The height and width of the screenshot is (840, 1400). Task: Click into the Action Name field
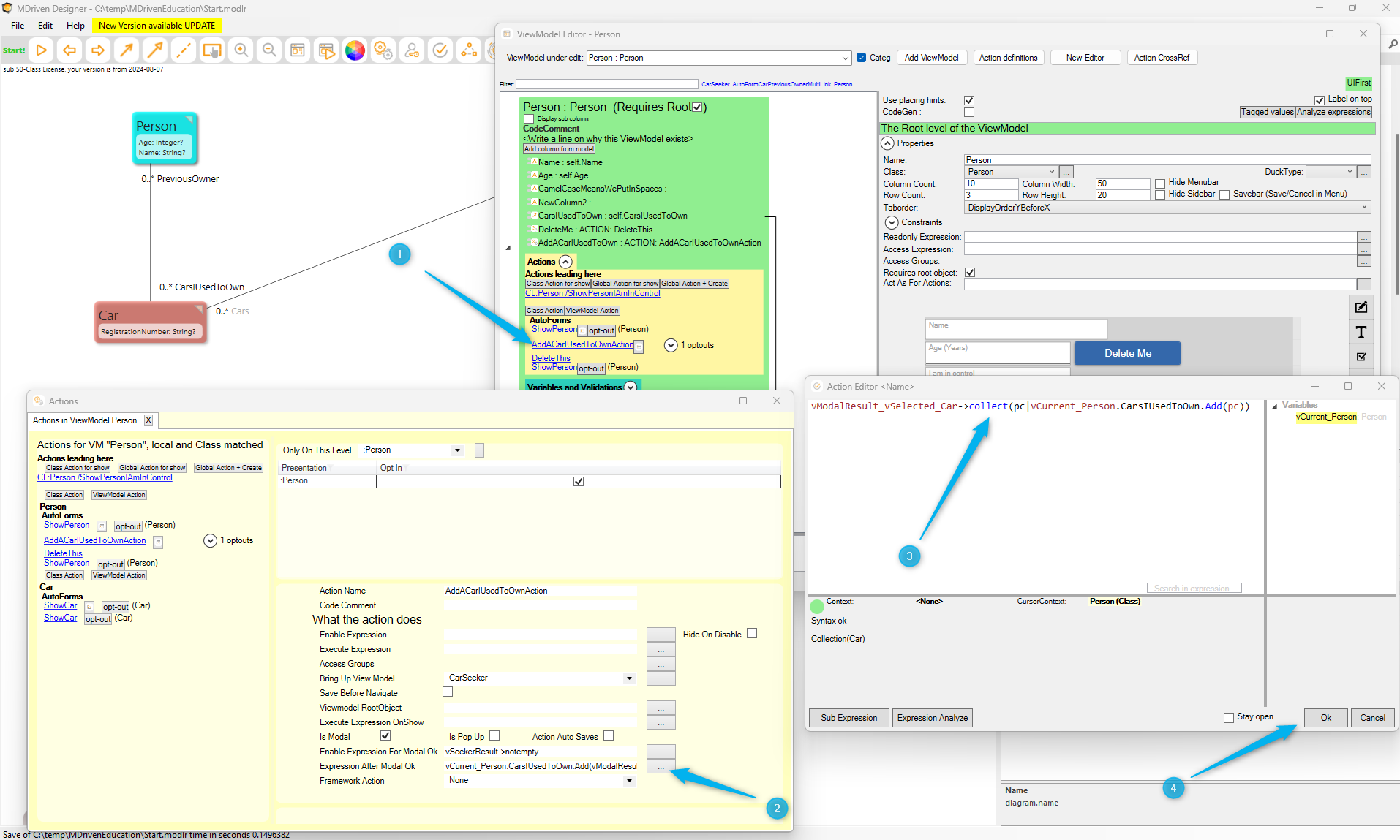click(x=540, y=591)
